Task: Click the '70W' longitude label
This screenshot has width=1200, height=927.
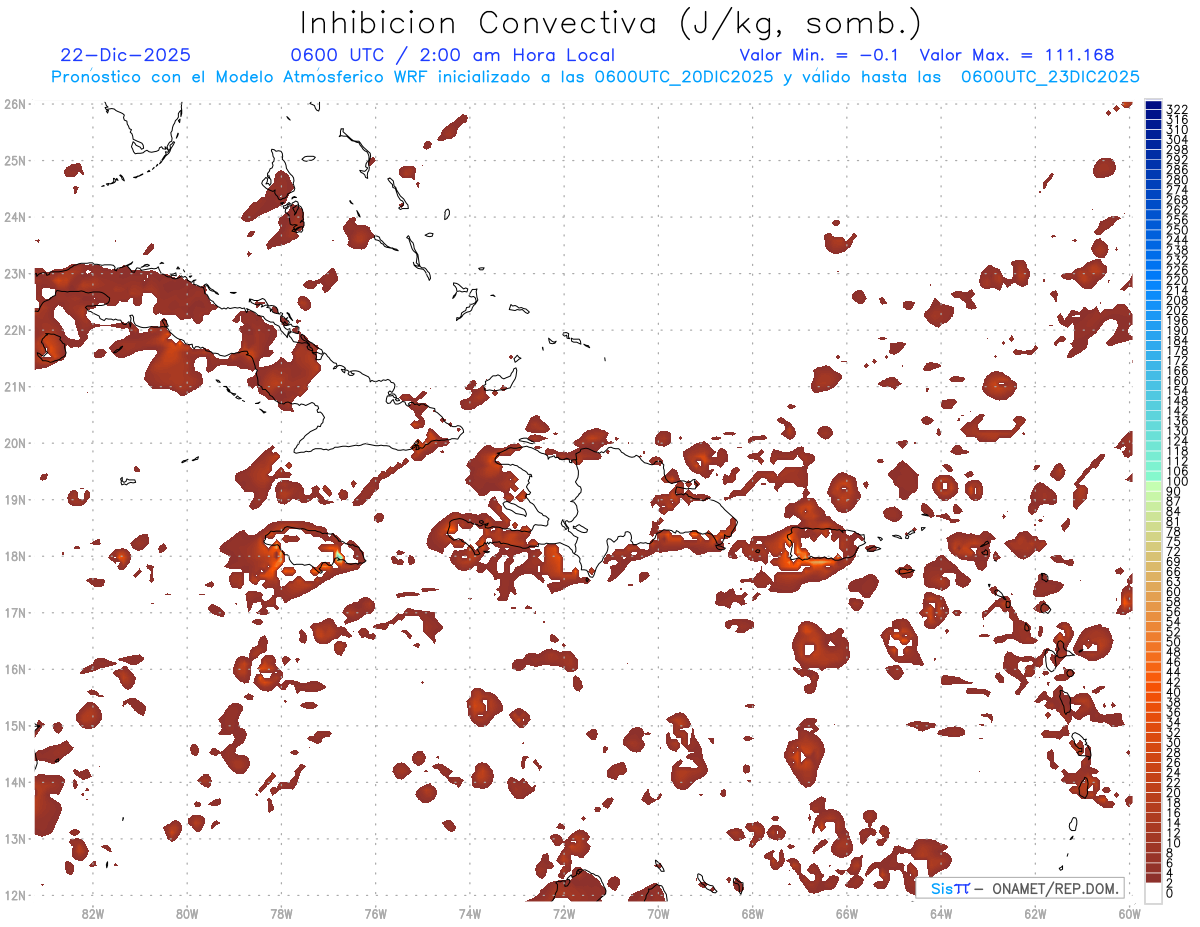Action: (658, 914)
